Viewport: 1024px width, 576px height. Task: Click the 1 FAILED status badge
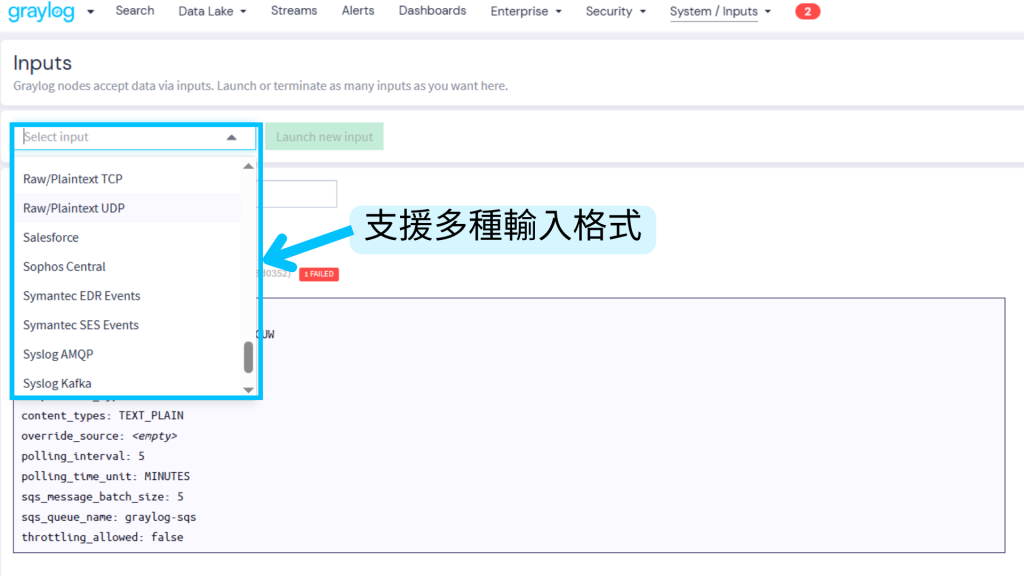coord(319,274)
